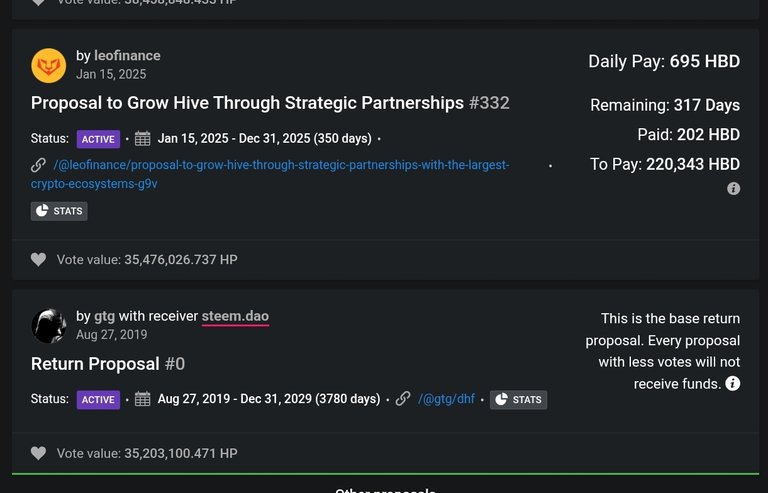The image size is (768, 493).
Task: Open Return Proposal #0 title
Action: (x=108, y=364)
